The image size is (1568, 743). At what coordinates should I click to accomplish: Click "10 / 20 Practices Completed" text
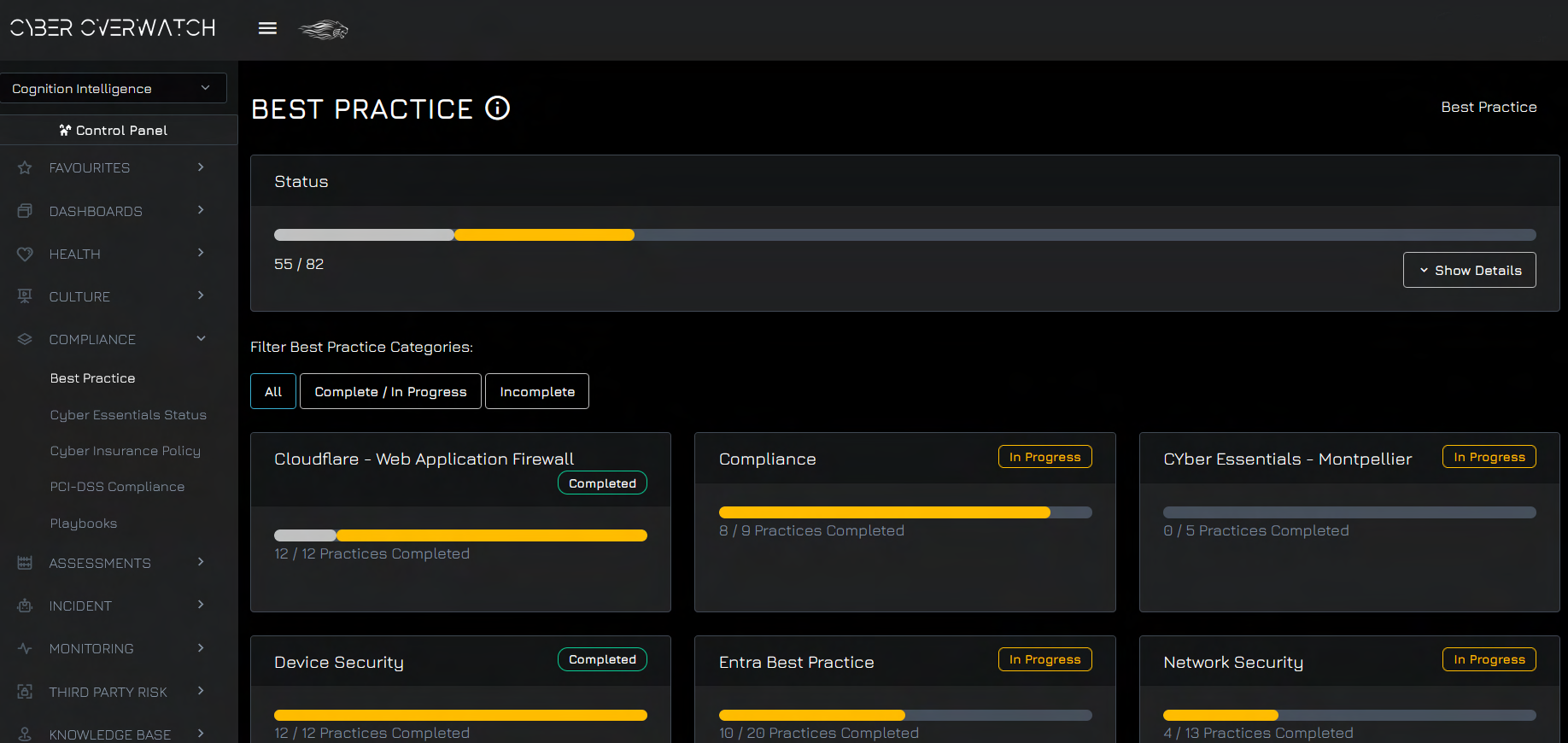818,734
